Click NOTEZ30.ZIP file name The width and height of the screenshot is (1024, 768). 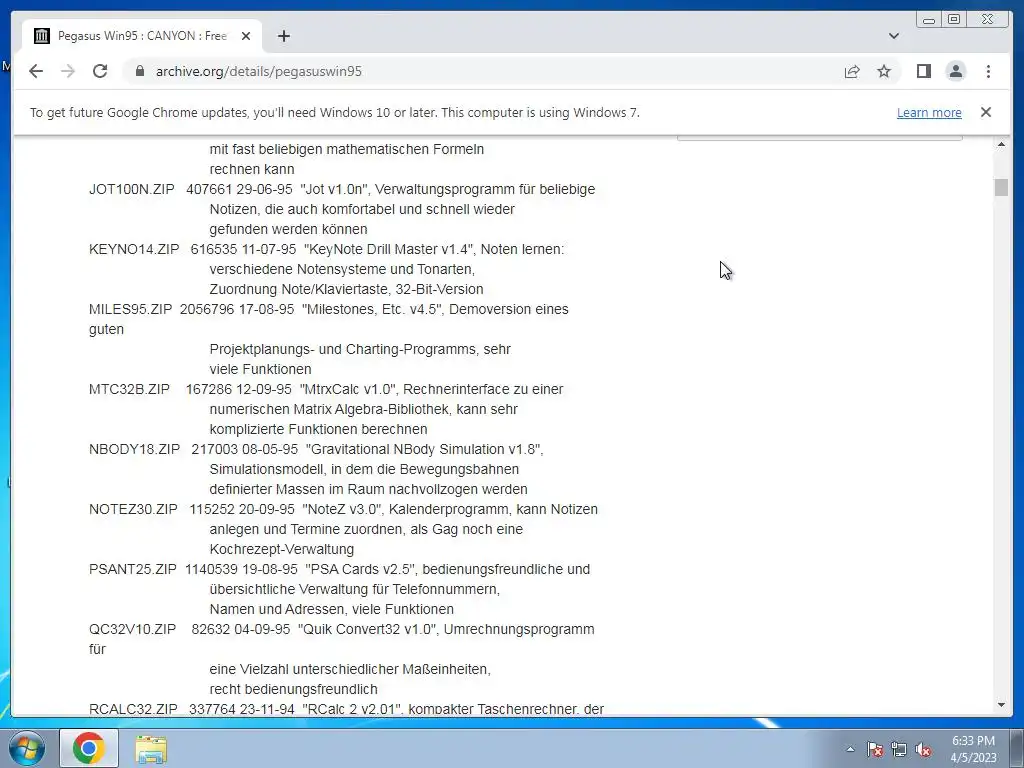pyautogui.click(x=133, y=509)
